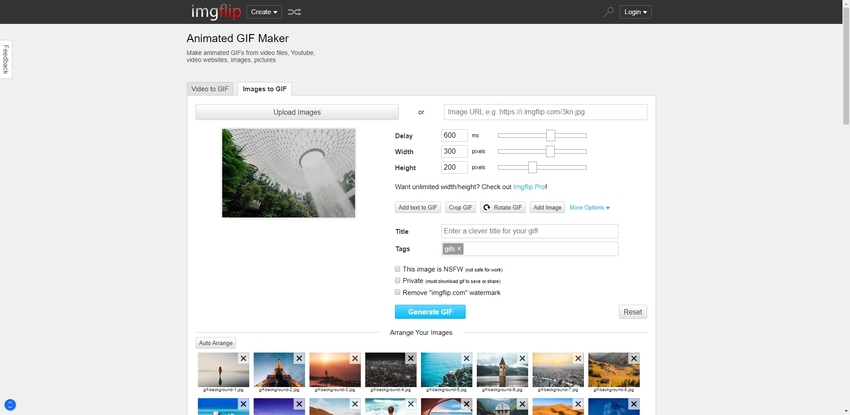The width and height of the screenshot is (850, 415).
Task: Select gif-background-6.jpg tower thumbnail
Action: (503, 369)
